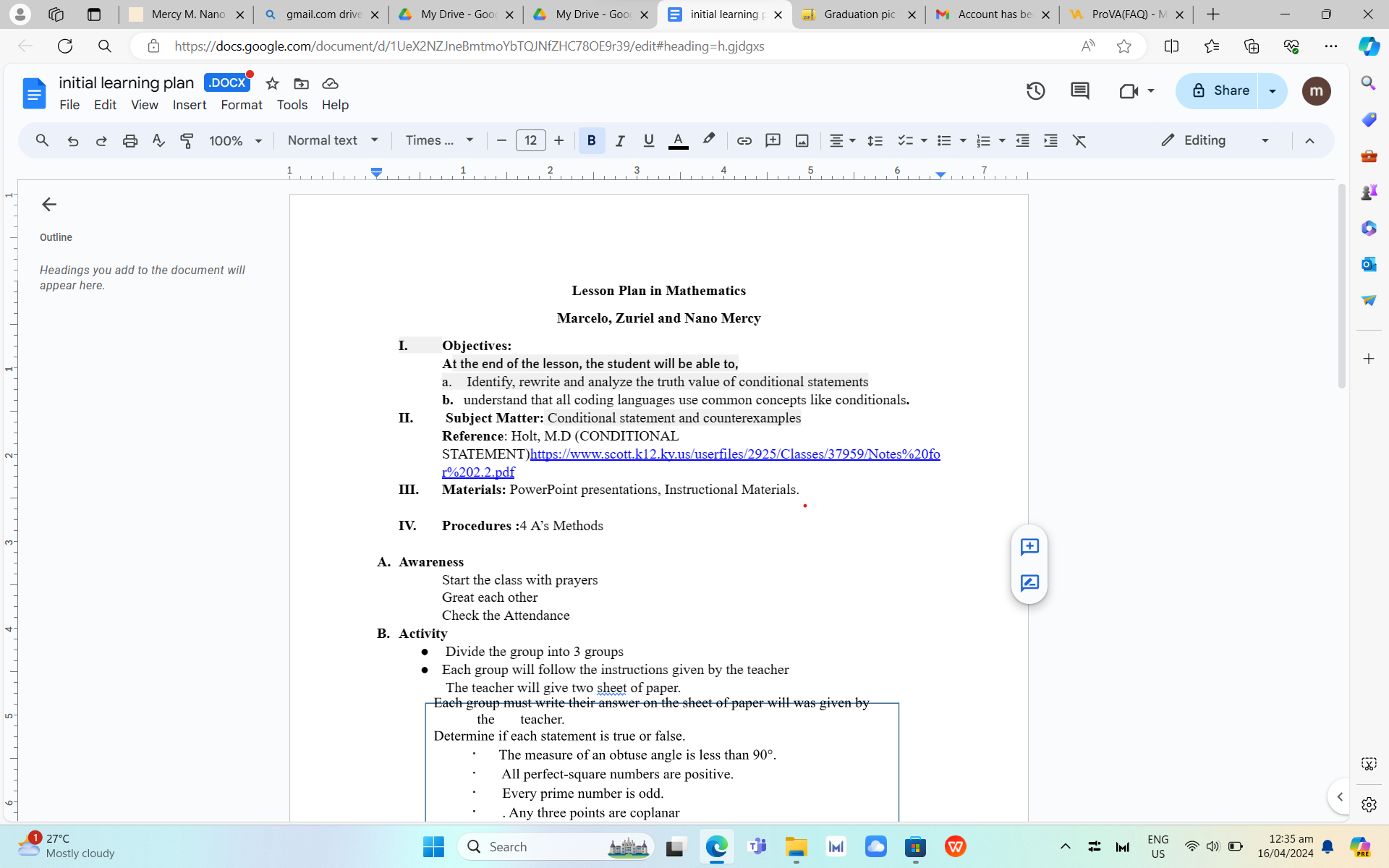Expand the Normal text style dropdown
Viewport: 1389px width, 868px height.
pyautogui.click(x=333, y=140)
